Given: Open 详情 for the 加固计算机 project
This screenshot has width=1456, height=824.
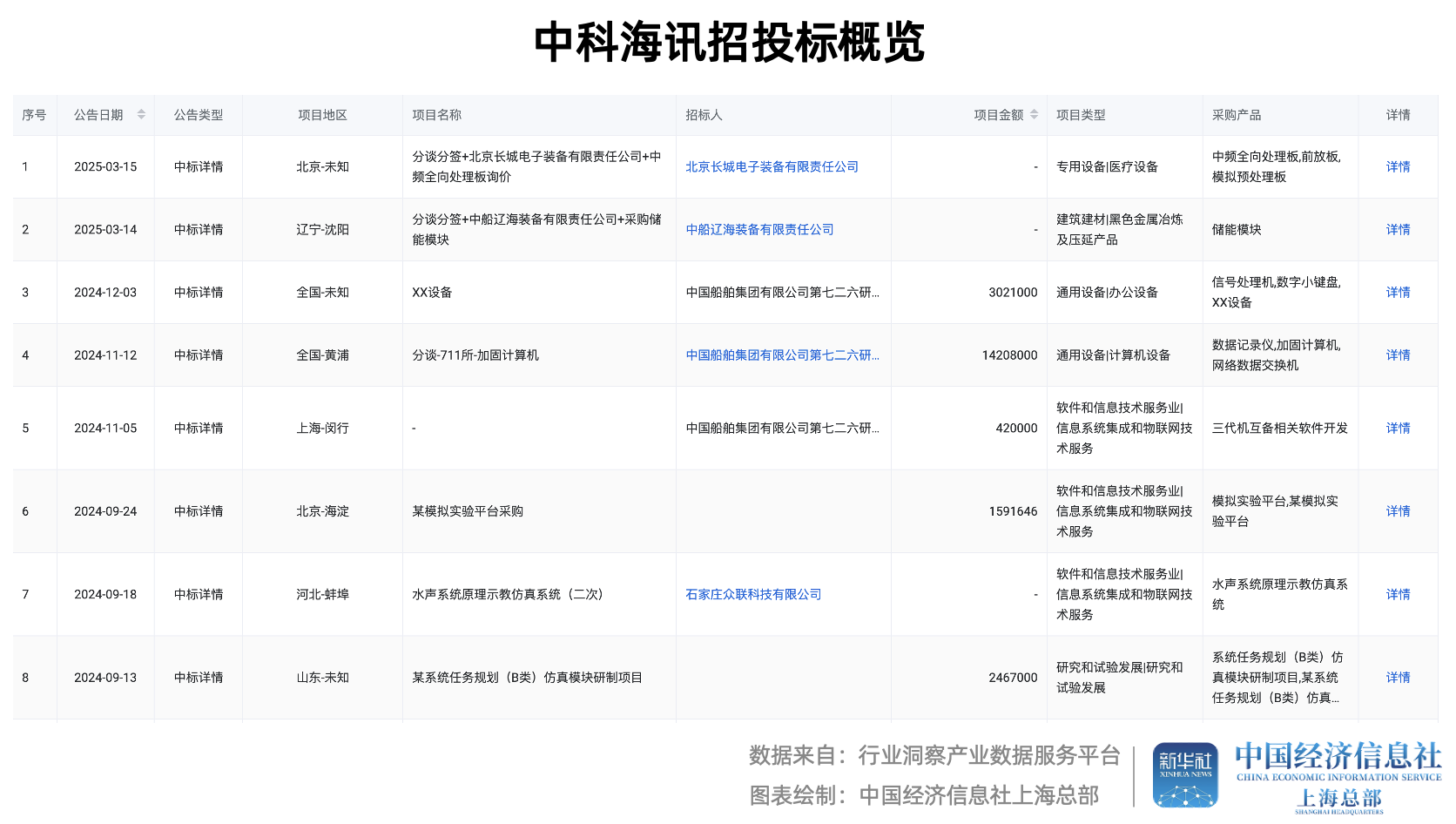Looking at the screenshot, I should tap(1397, 355).
